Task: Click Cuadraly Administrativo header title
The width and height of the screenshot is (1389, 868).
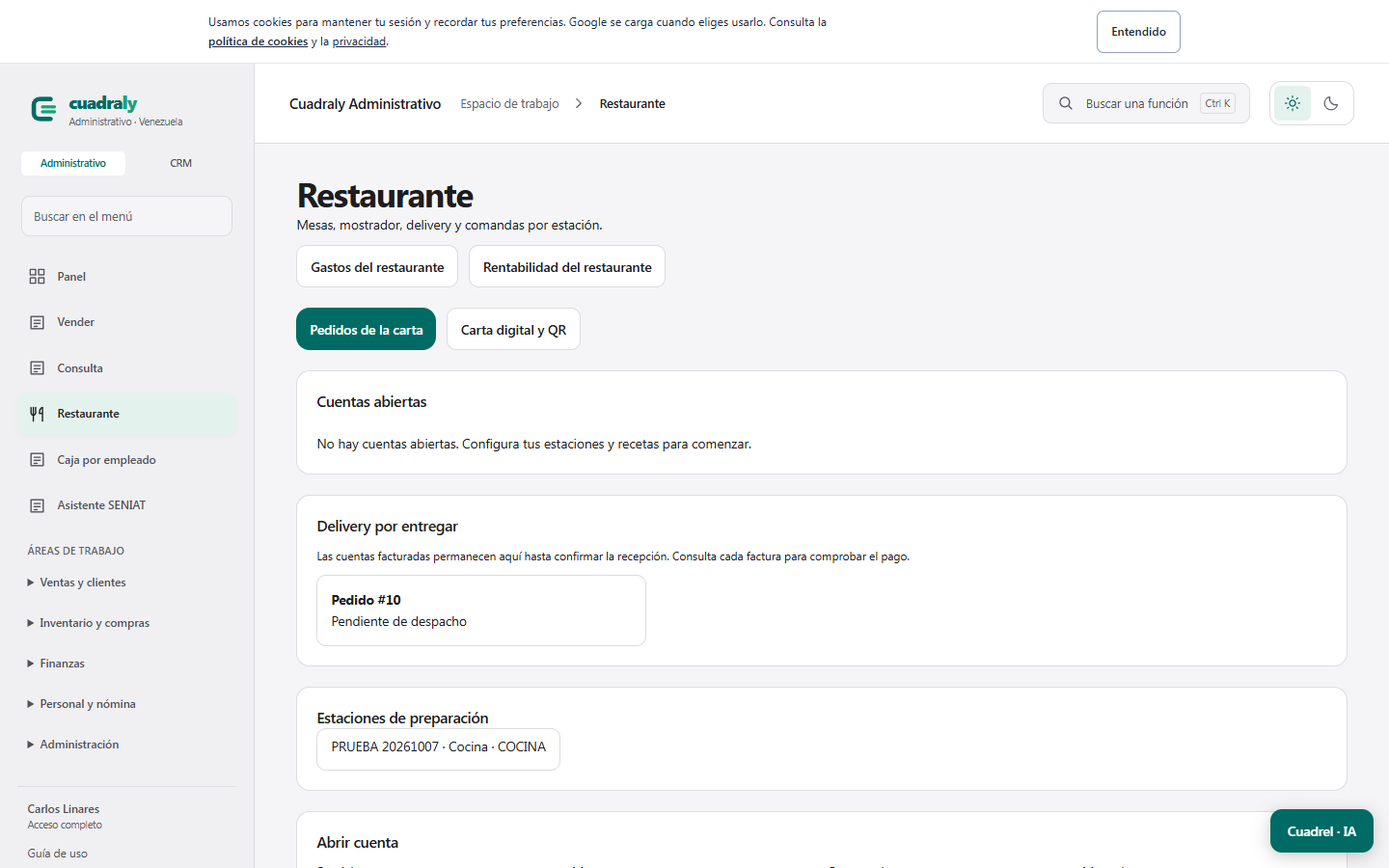Action: pyautogui.click(x=365, y=103)
